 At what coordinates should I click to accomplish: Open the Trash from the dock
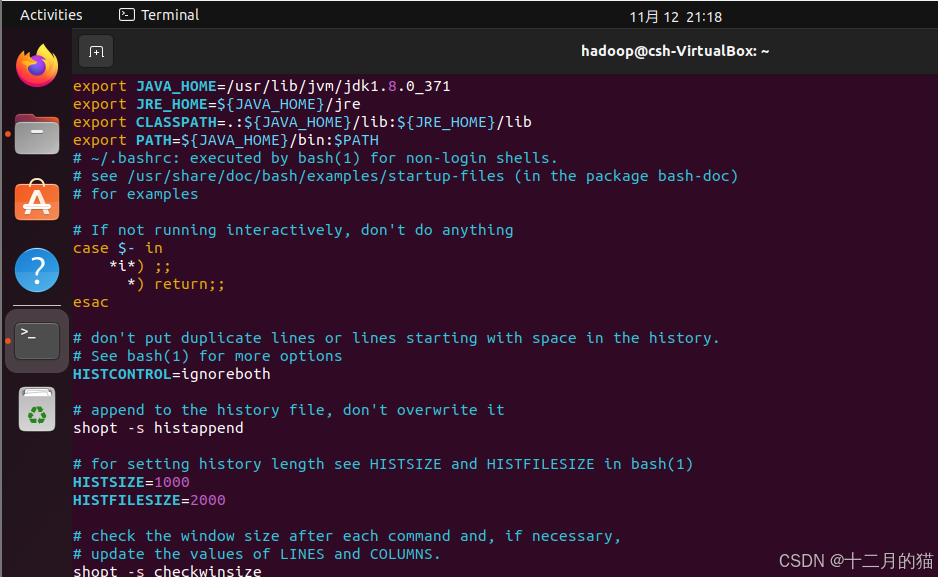coord(37,410)
